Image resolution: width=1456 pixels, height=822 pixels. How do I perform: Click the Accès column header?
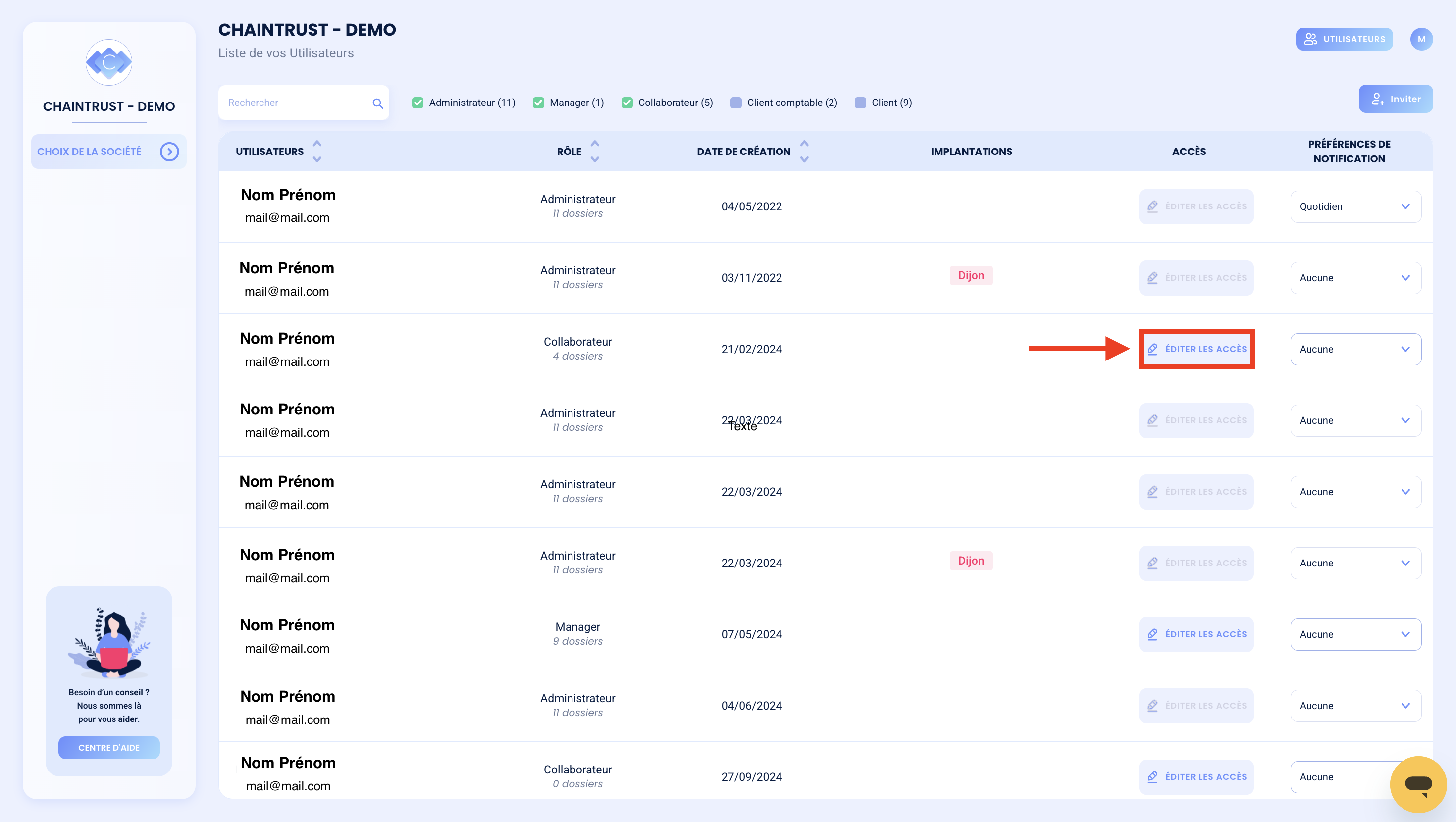(x=1189, y=152)
